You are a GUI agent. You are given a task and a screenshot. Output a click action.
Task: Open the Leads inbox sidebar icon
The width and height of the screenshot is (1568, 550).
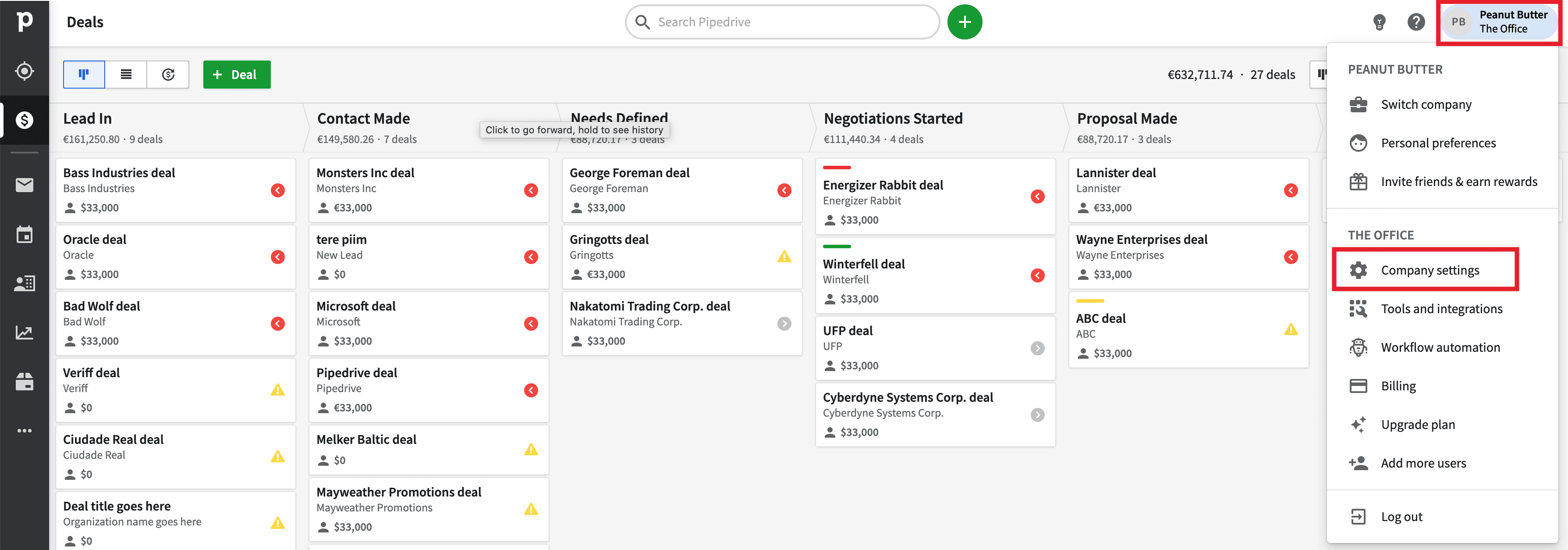(25, 71)
